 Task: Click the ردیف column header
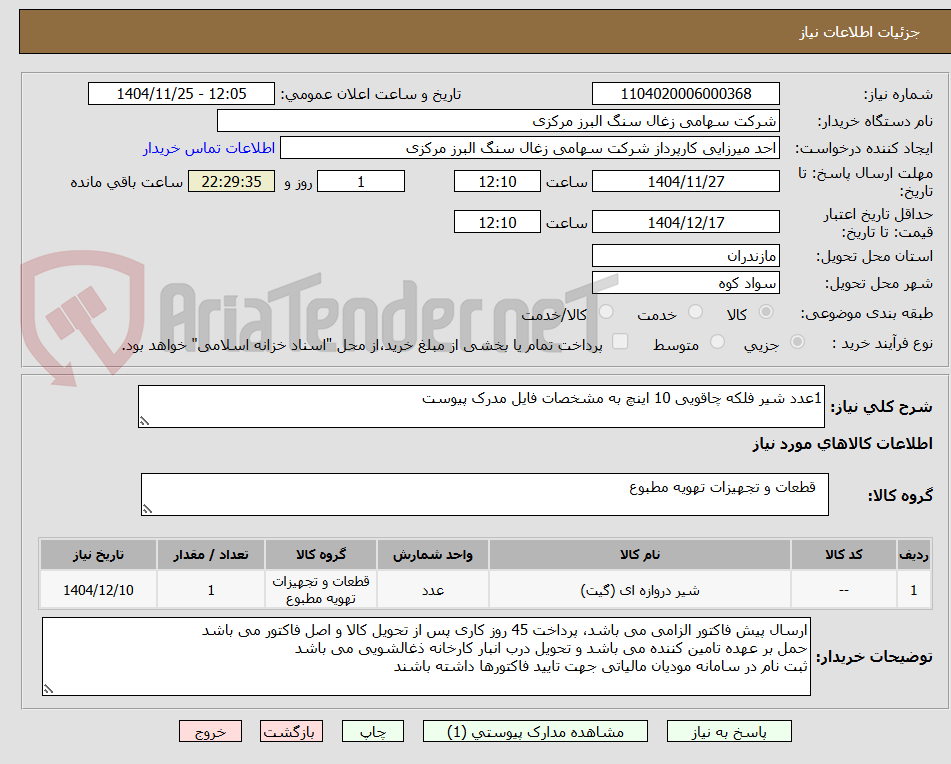coord(914,555)
